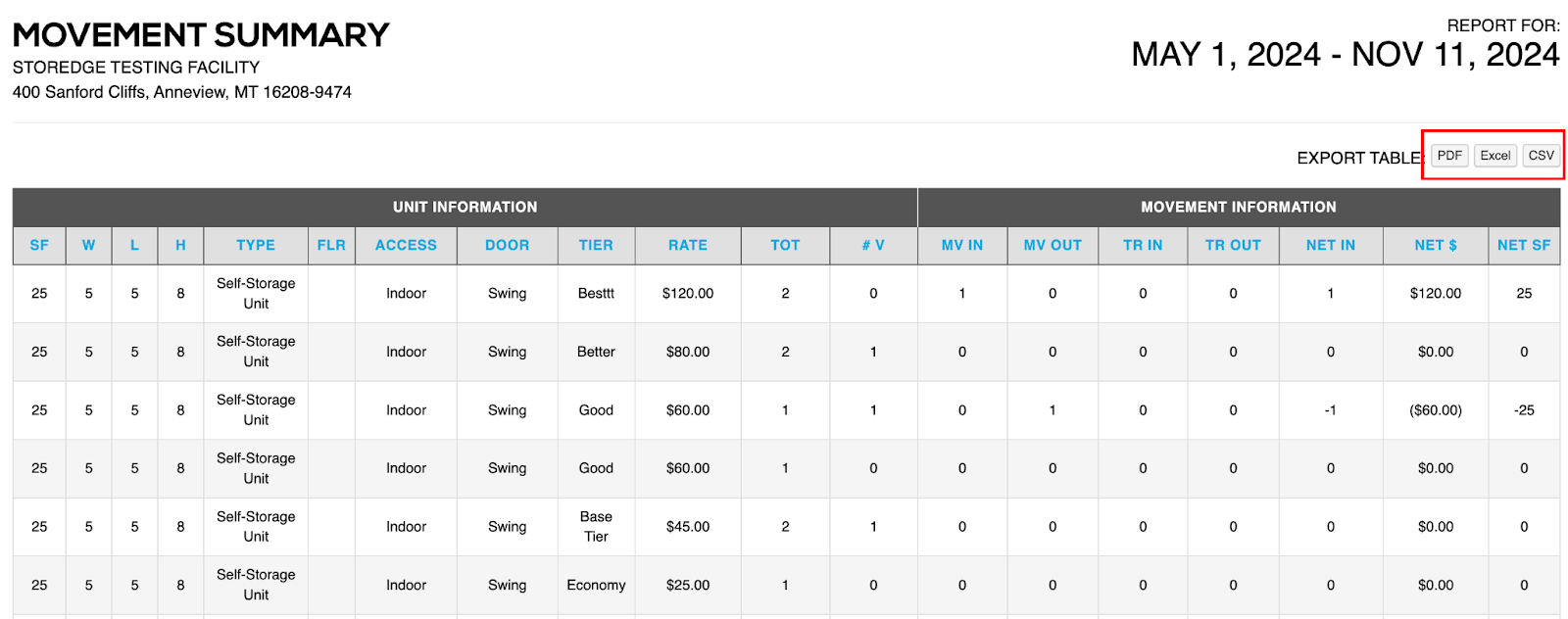Image resolution: width=1568 pixels, height=619 pixels.
Task: Sort by NET IN column header
Action: (1331, 246)
